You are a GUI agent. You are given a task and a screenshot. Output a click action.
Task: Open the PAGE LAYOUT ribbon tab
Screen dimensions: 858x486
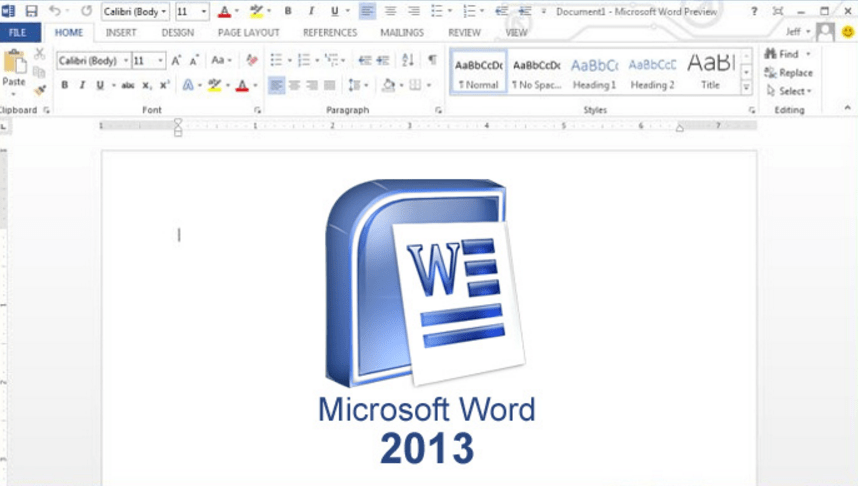pos(248,32)
